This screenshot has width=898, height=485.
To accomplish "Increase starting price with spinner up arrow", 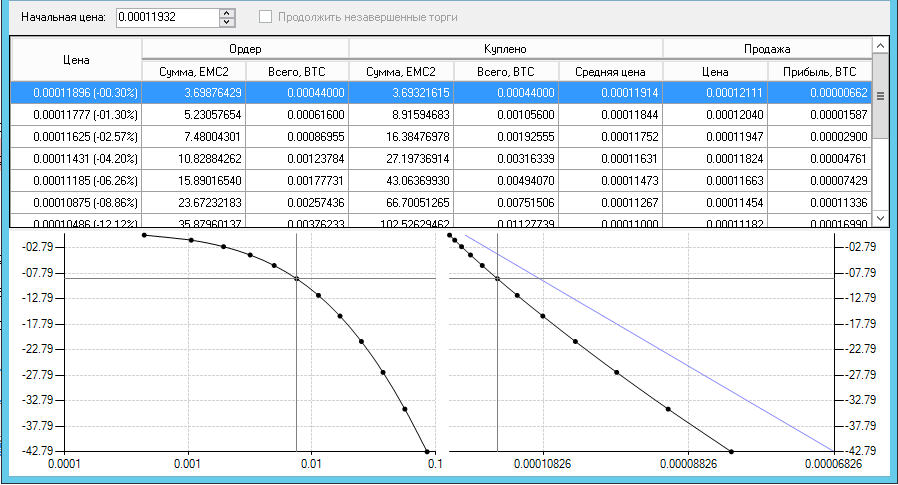I will tap(227, 13).
